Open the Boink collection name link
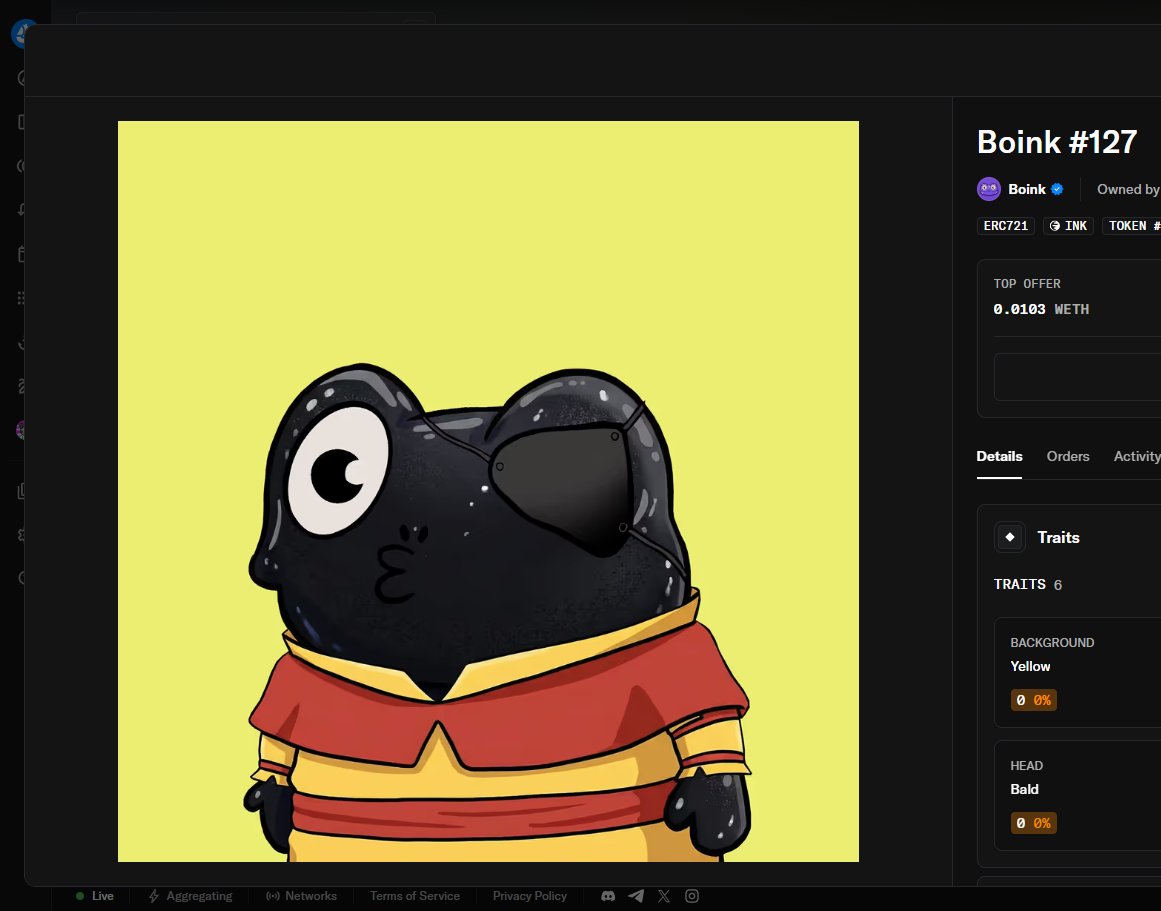This screenshot has width=1161, height=911. click(1026, 190)
